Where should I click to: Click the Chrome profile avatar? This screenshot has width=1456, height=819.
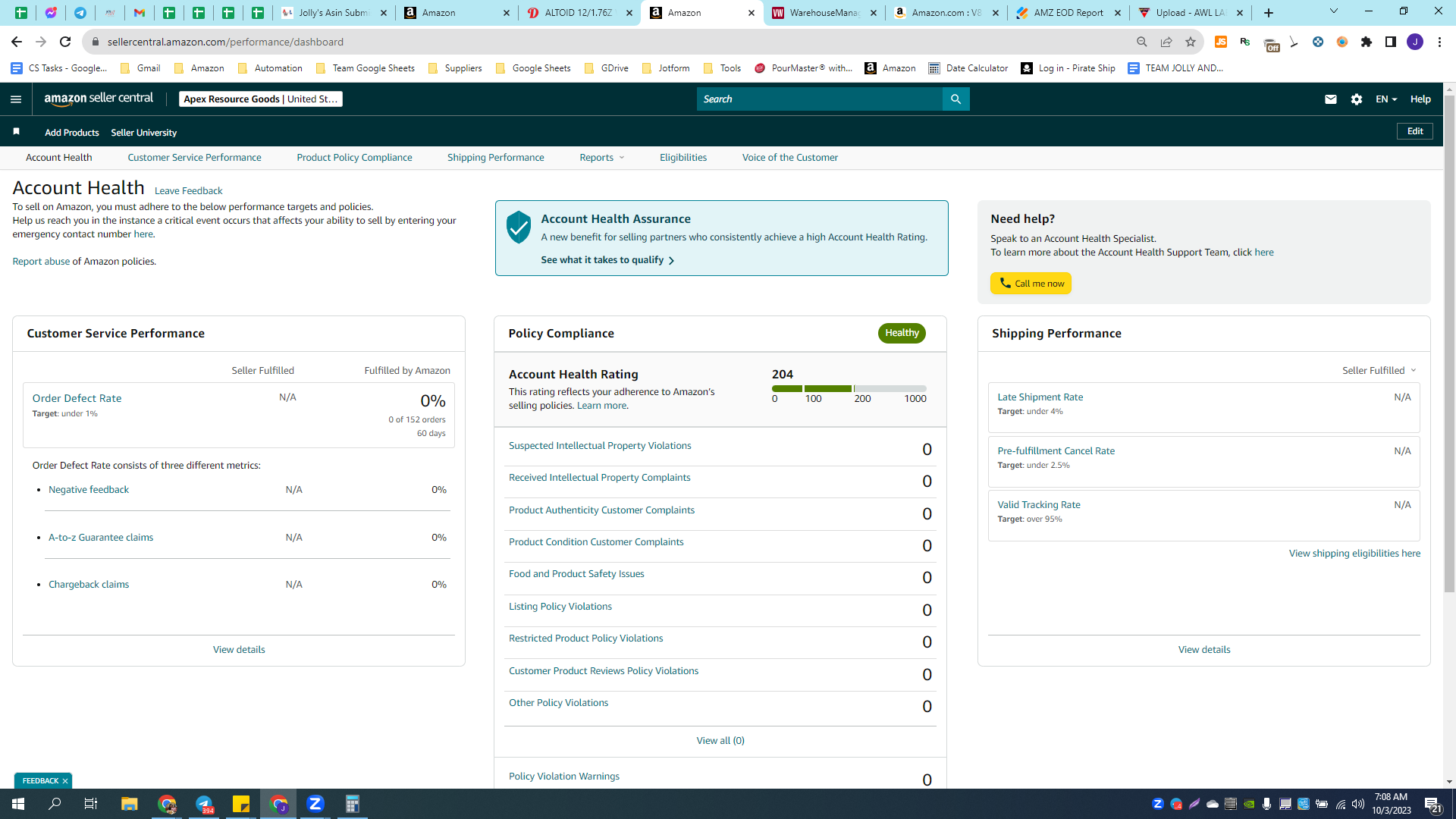[1415, 42]
